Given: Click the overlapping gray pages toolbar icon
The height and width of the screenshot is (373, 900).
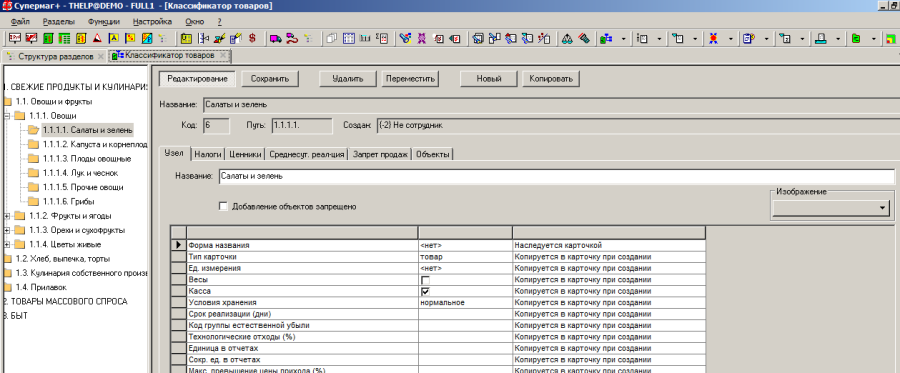Looking at the screenshot, I should click(331, 38).
